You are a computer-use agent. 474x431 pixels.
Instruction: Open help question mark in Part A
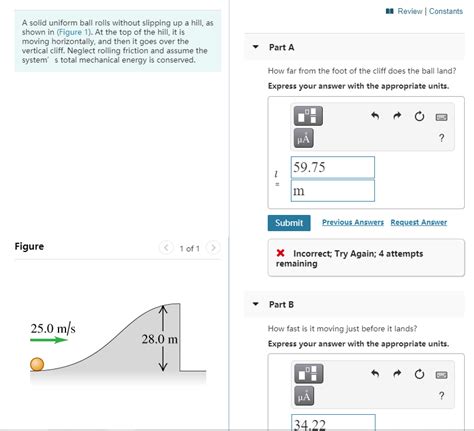(x=441, y=138)
